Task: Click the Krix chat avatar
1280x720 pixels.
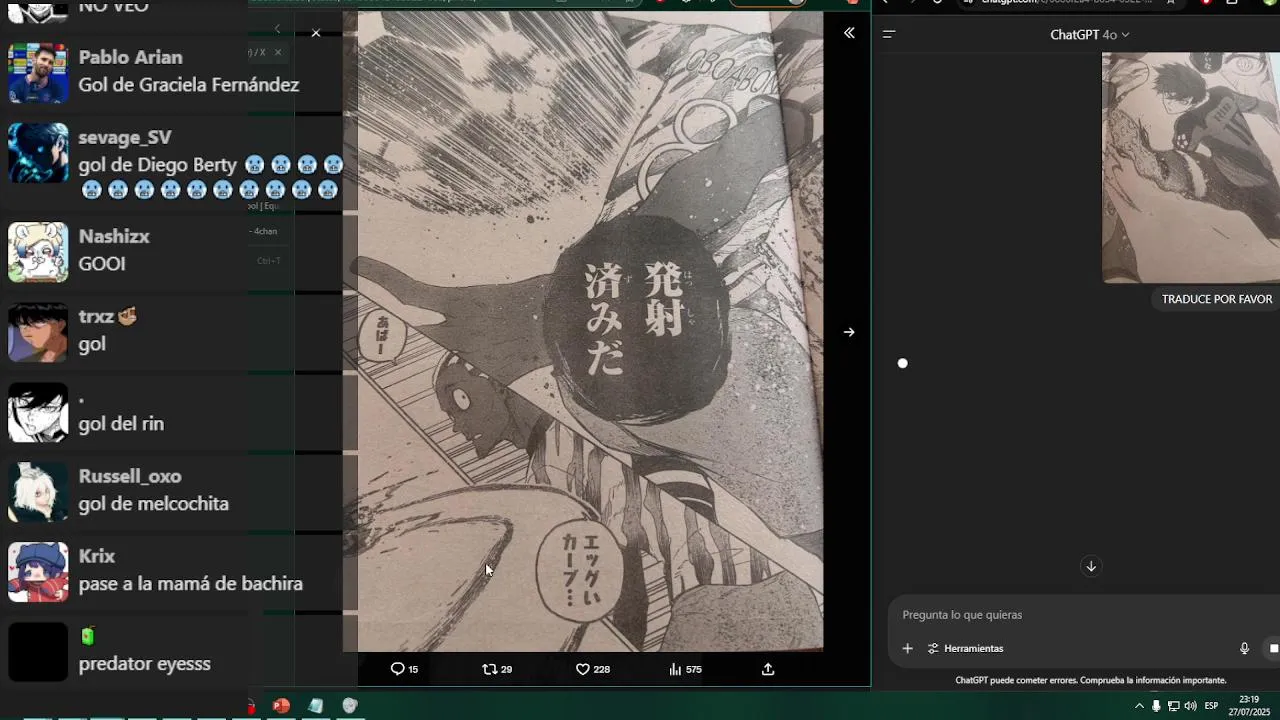Action: (38, 572)
